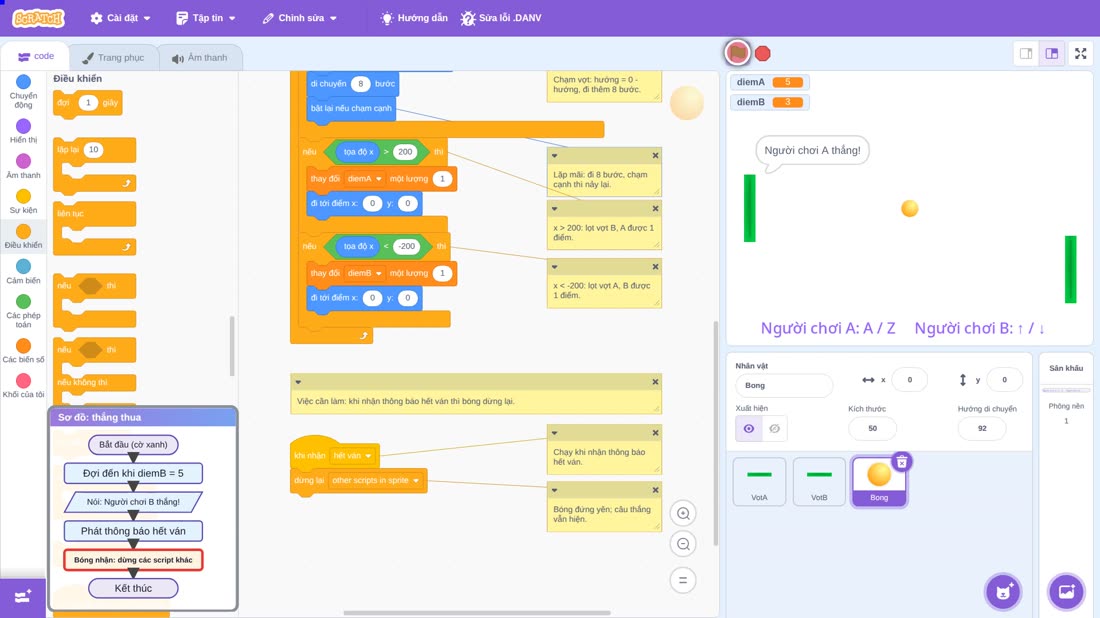Collapse the 'x > 200' comment note

tap(554, 208)
